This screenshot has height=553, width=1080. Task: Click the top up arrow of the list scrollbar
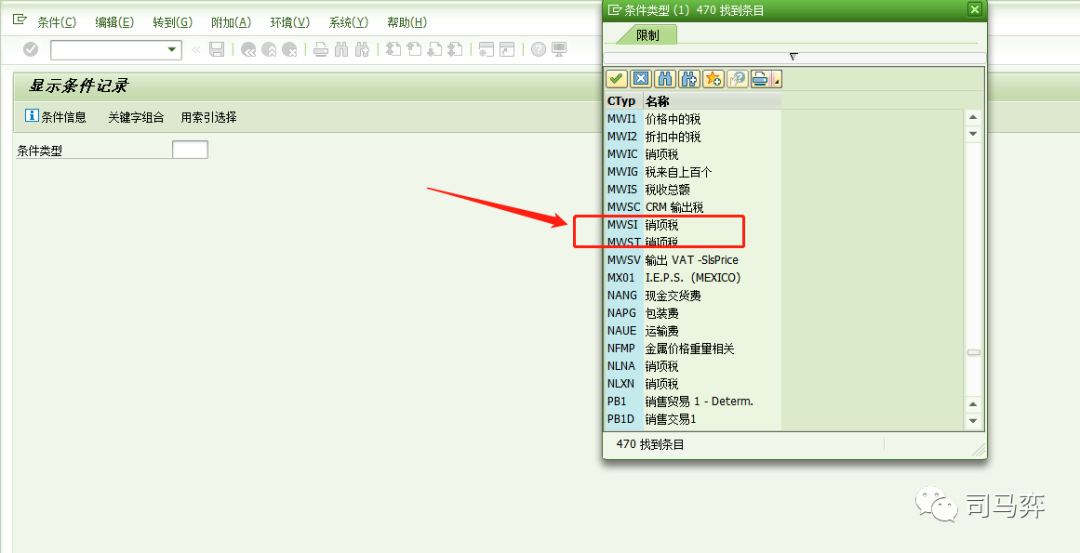click(973, 117)
